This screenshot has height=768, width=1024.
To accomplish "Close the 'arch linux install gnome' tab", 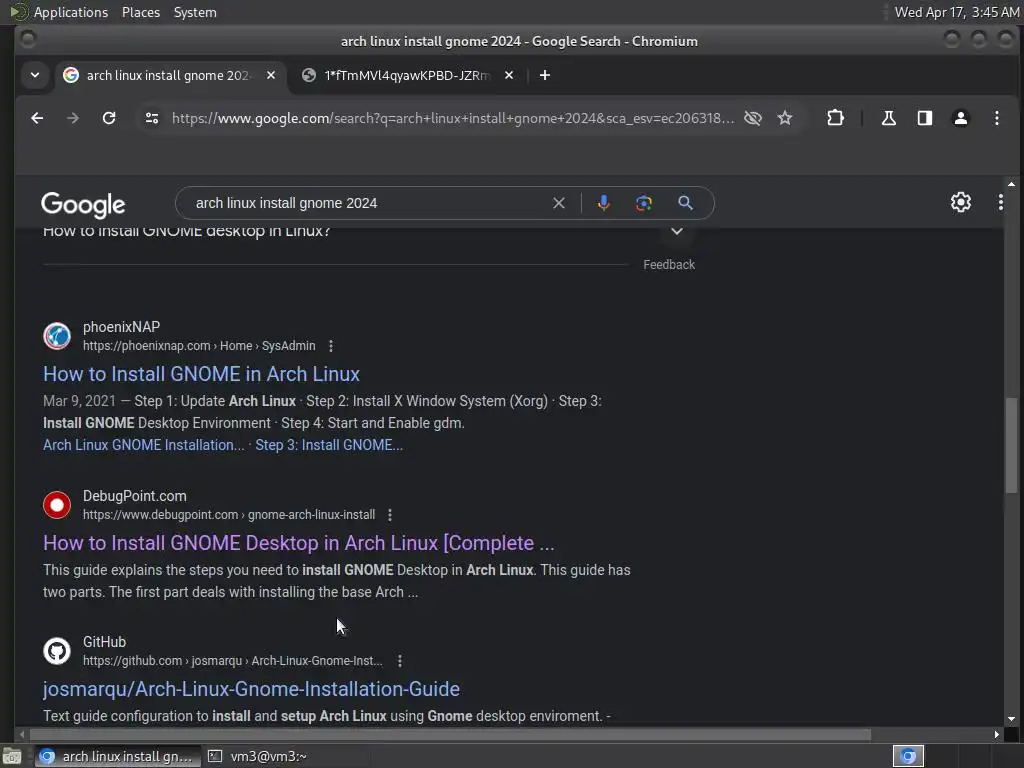I will [x=270, y=75].
